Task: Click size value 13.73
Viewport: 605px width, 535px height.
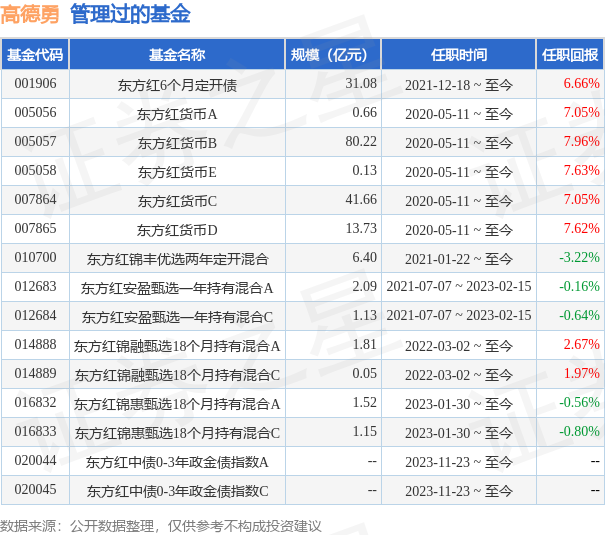Action: pyautogui.click(x=361, y=228)
